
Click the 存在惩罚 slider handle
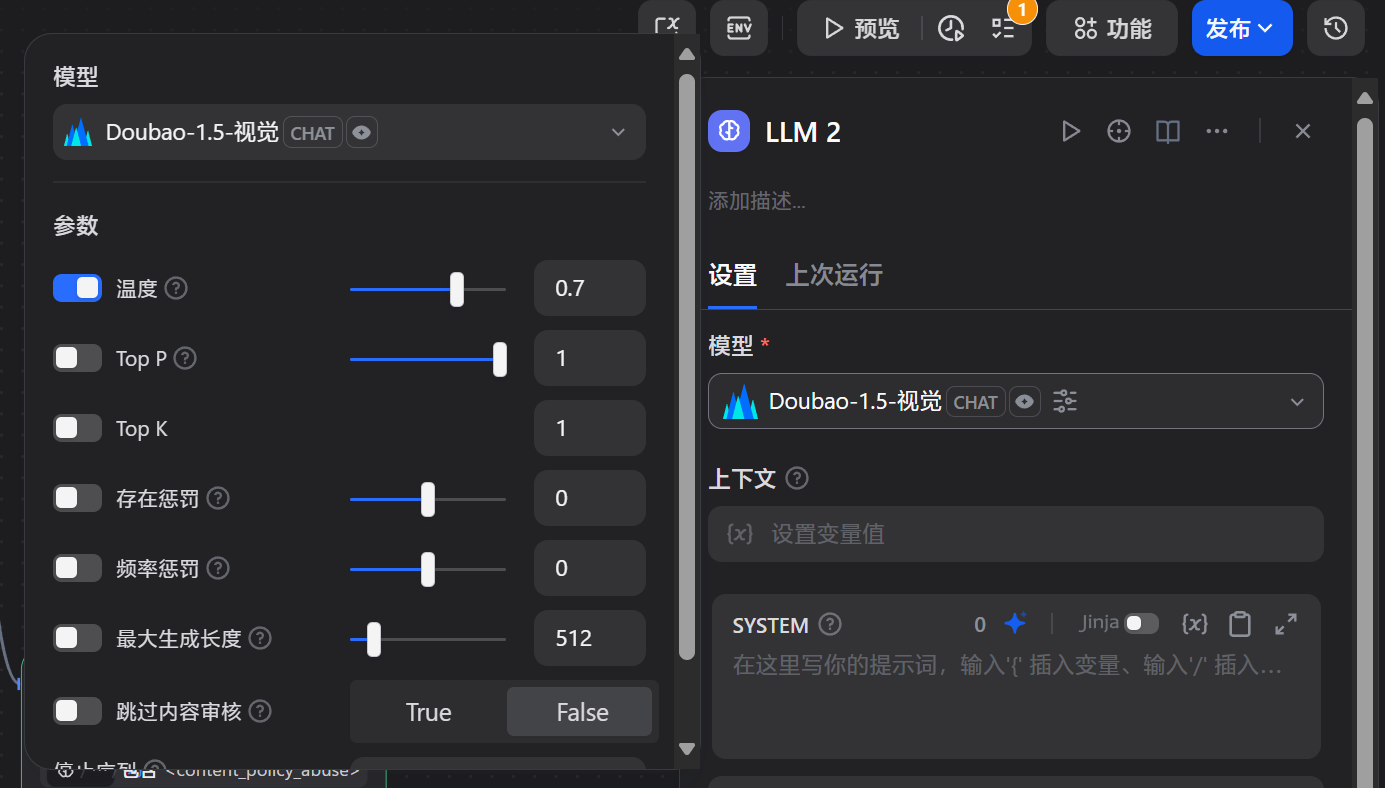(x=428, y=499)
